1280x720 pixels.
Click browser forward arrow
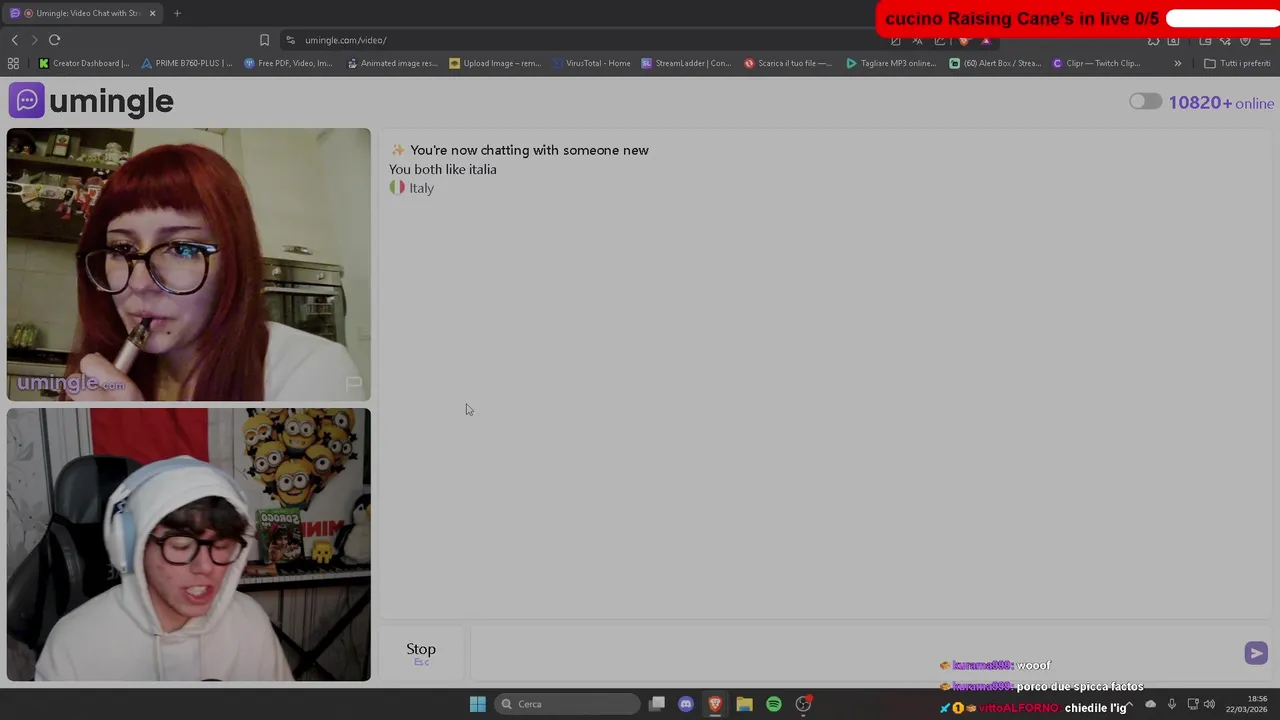34,40
